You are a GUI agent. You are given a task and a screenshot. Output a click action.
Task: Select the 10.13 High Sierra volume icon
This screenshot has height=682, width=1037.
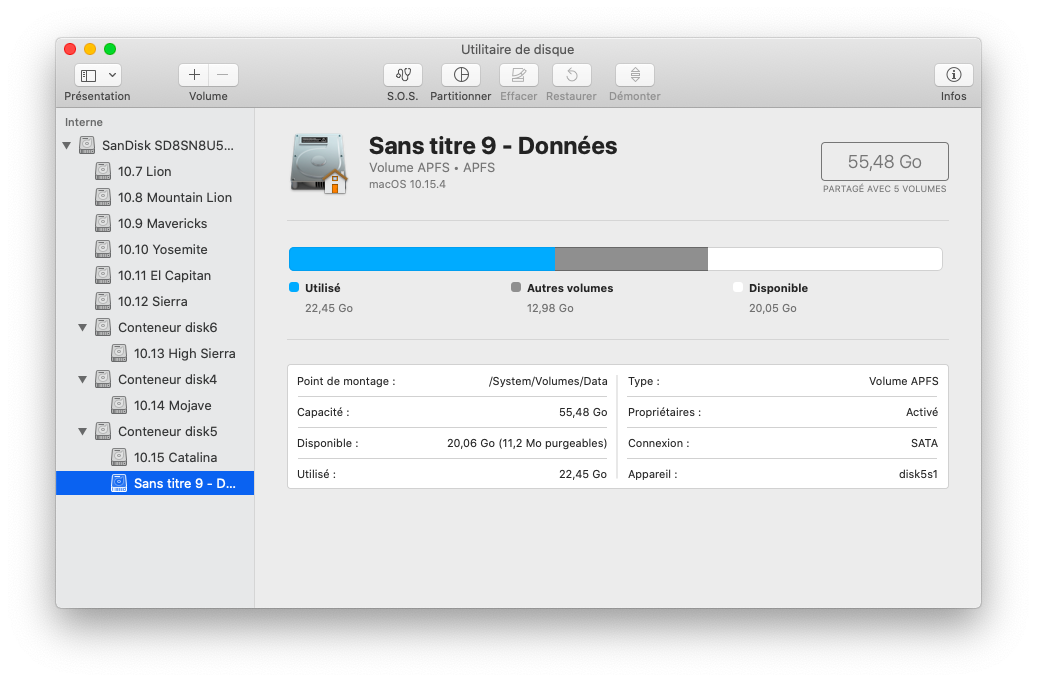118,353
